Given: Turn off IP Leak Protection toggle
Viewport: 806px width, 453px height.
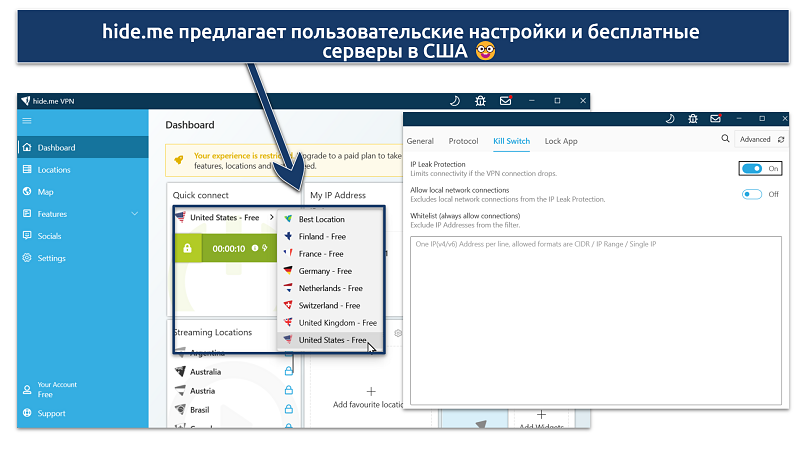Looking at the screenshot, I should [x=759, y=169].
